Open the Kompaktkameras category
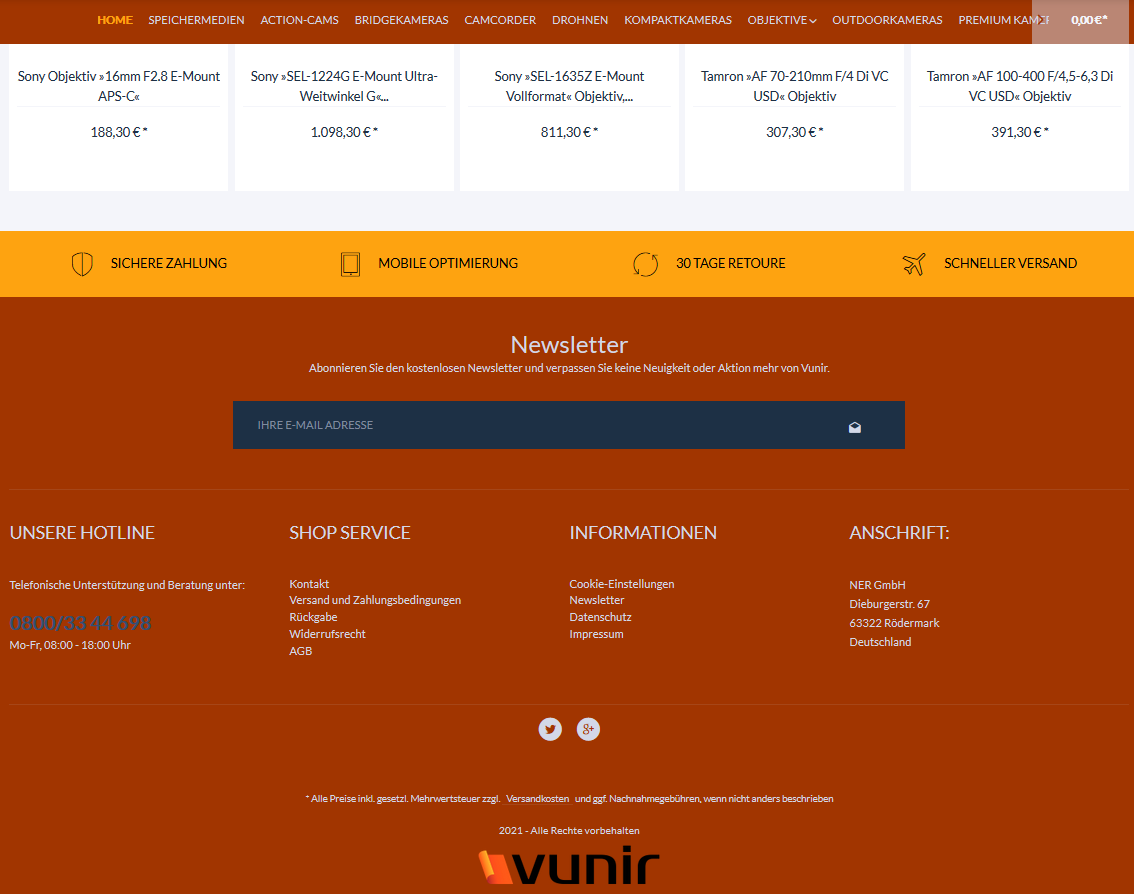This screenshot has height=894, width=1134. click(678, 20)
